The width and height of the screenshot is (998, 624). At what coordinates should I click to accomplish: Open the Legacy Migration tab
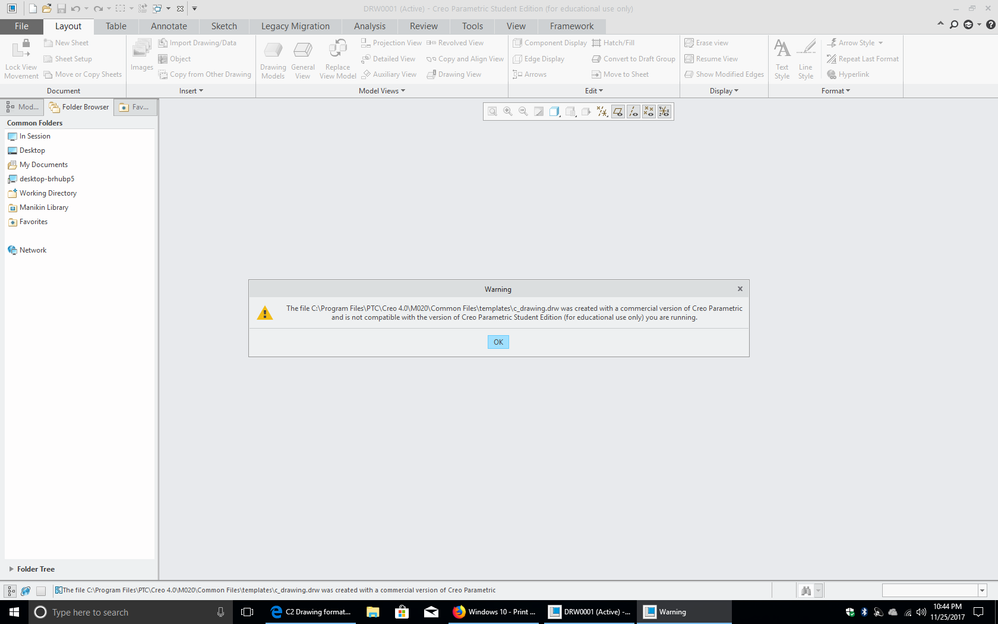(295, 26)
